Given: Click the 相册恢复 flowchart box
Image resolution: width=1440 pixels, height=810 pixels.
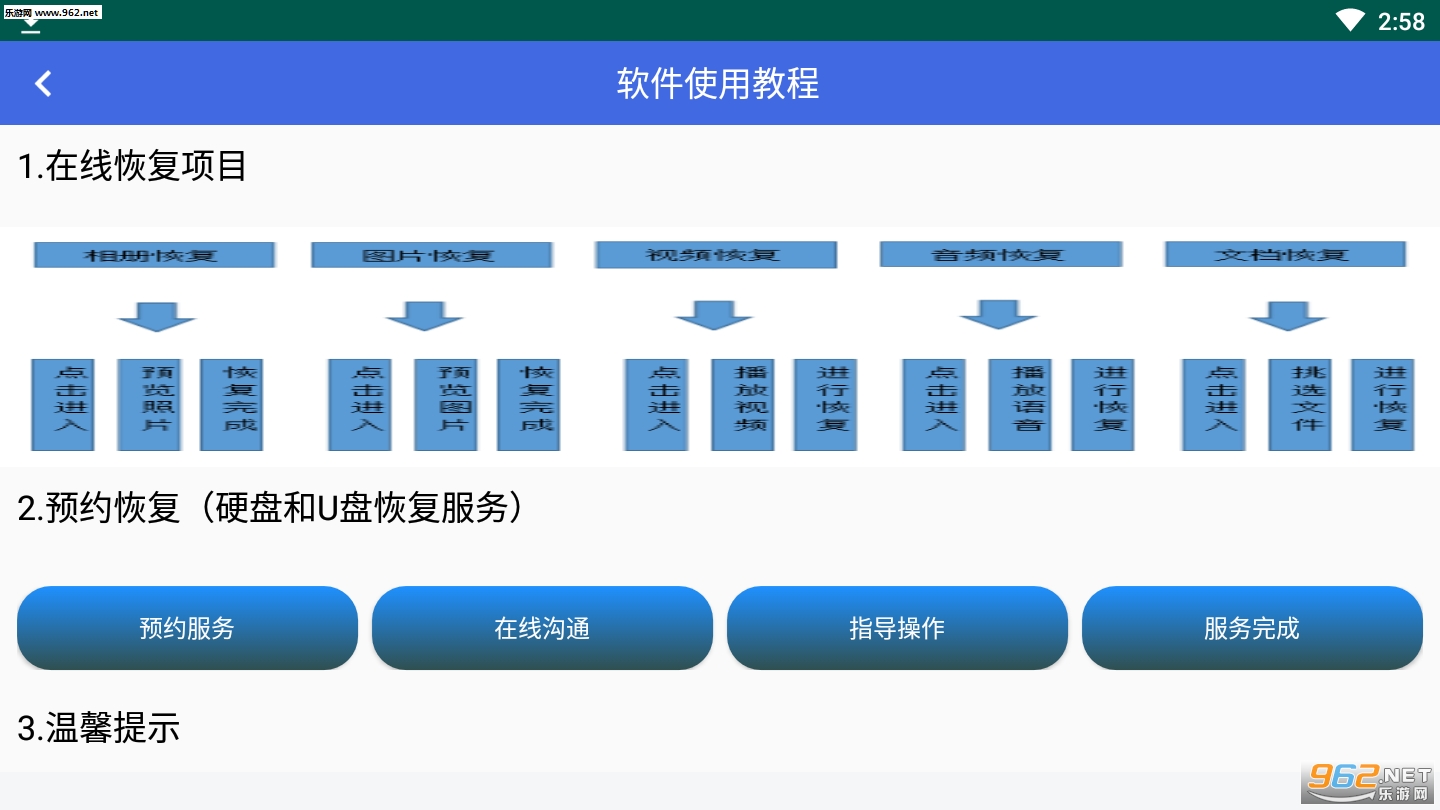Looking at the screenshot, I should pos(153,254).
